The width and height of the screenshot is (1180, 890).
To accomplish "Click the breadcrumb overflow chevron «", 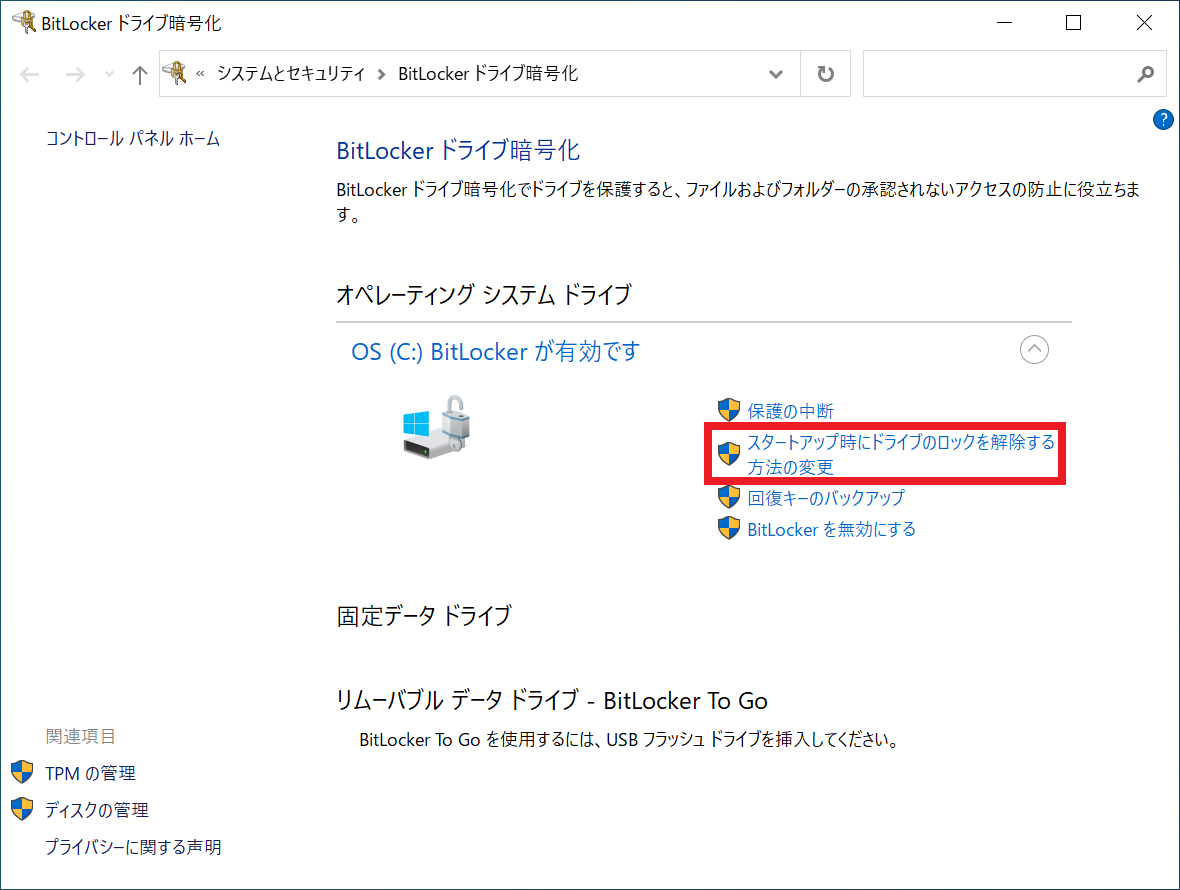I will (200, 74).
